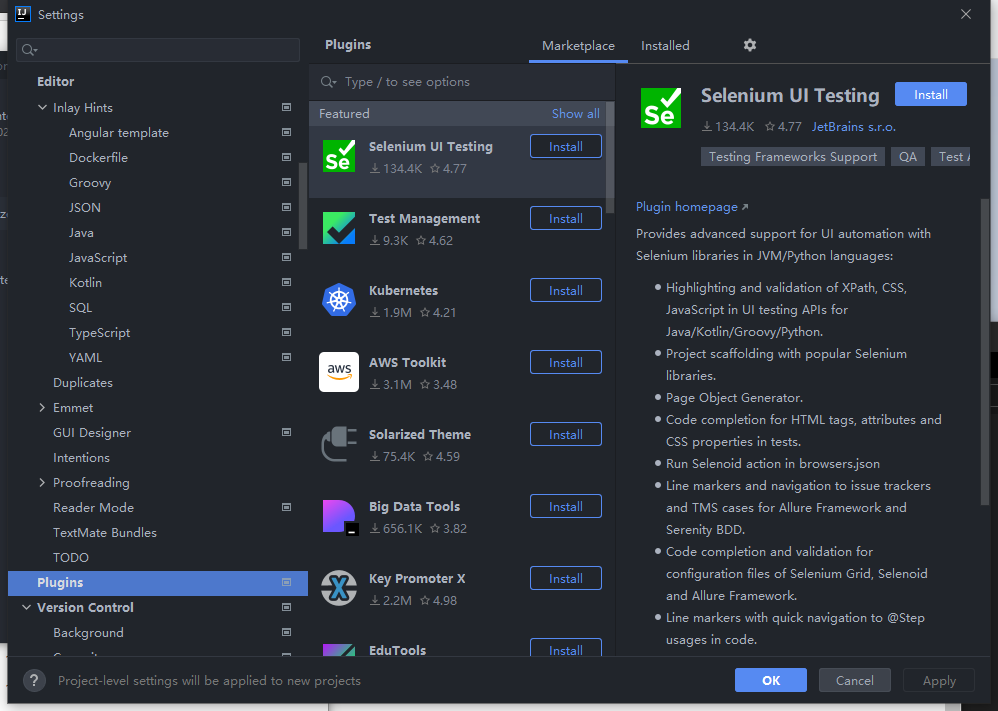Screen dimensions: 998x711
Task: Switch to the Marketplace tab
Action: click(x=578, y=46)
